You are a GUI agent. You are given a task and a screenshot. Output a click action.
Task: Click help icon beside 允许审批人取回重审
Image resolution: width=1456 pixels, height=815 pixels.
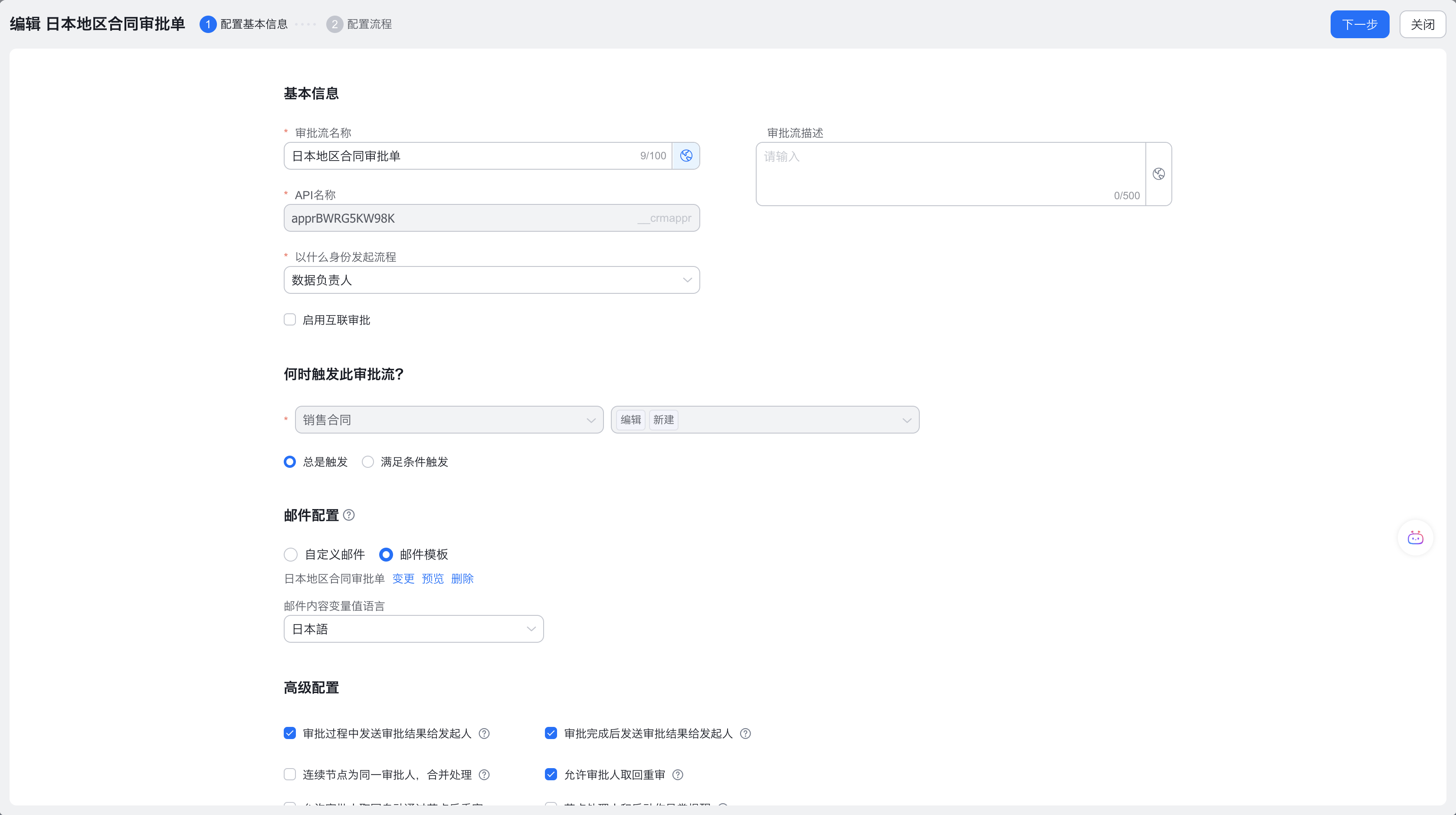click(x=677, y=774)
